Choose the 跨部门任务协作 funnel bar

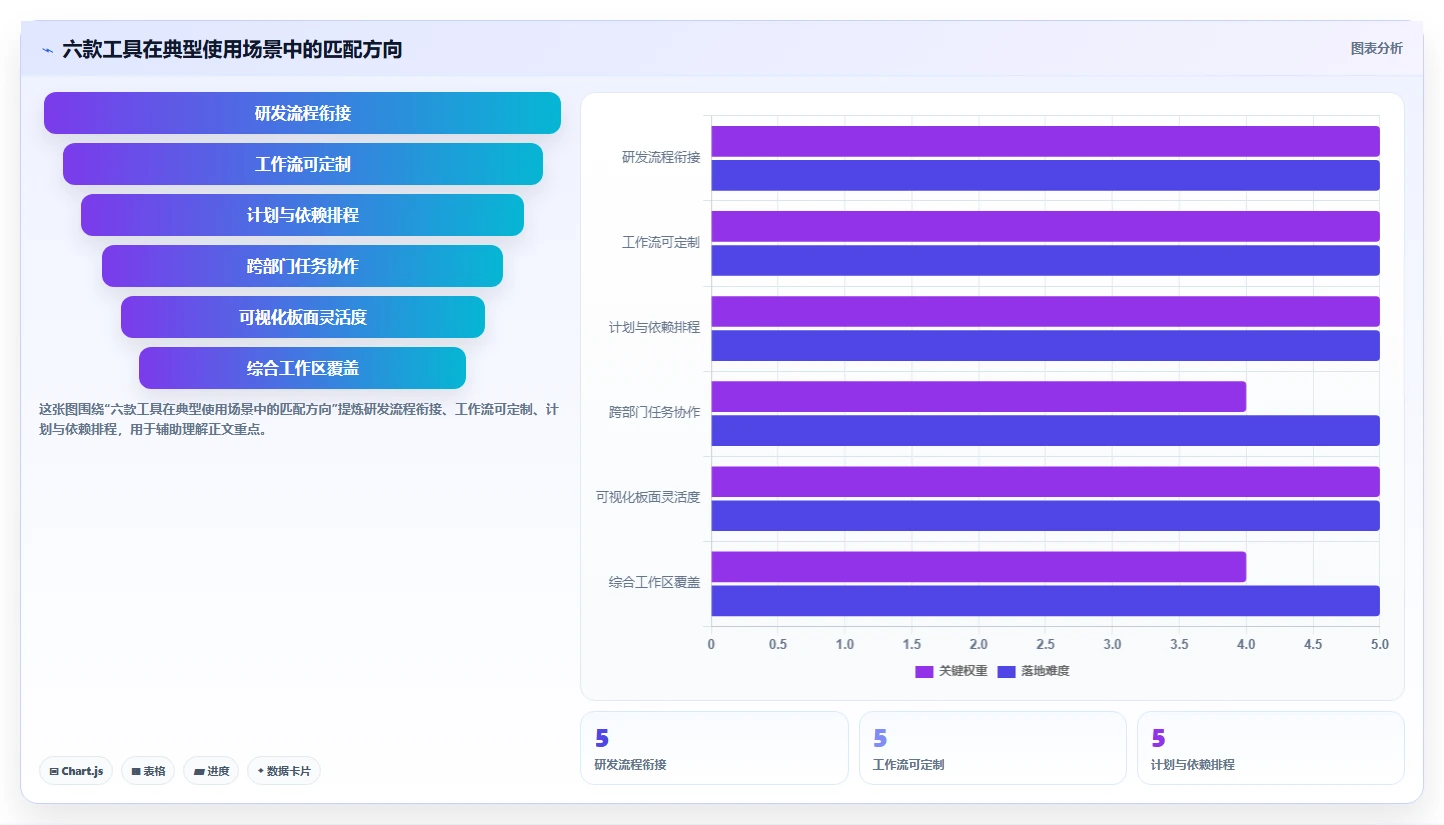pyautogui.click(x=302, y=266)
